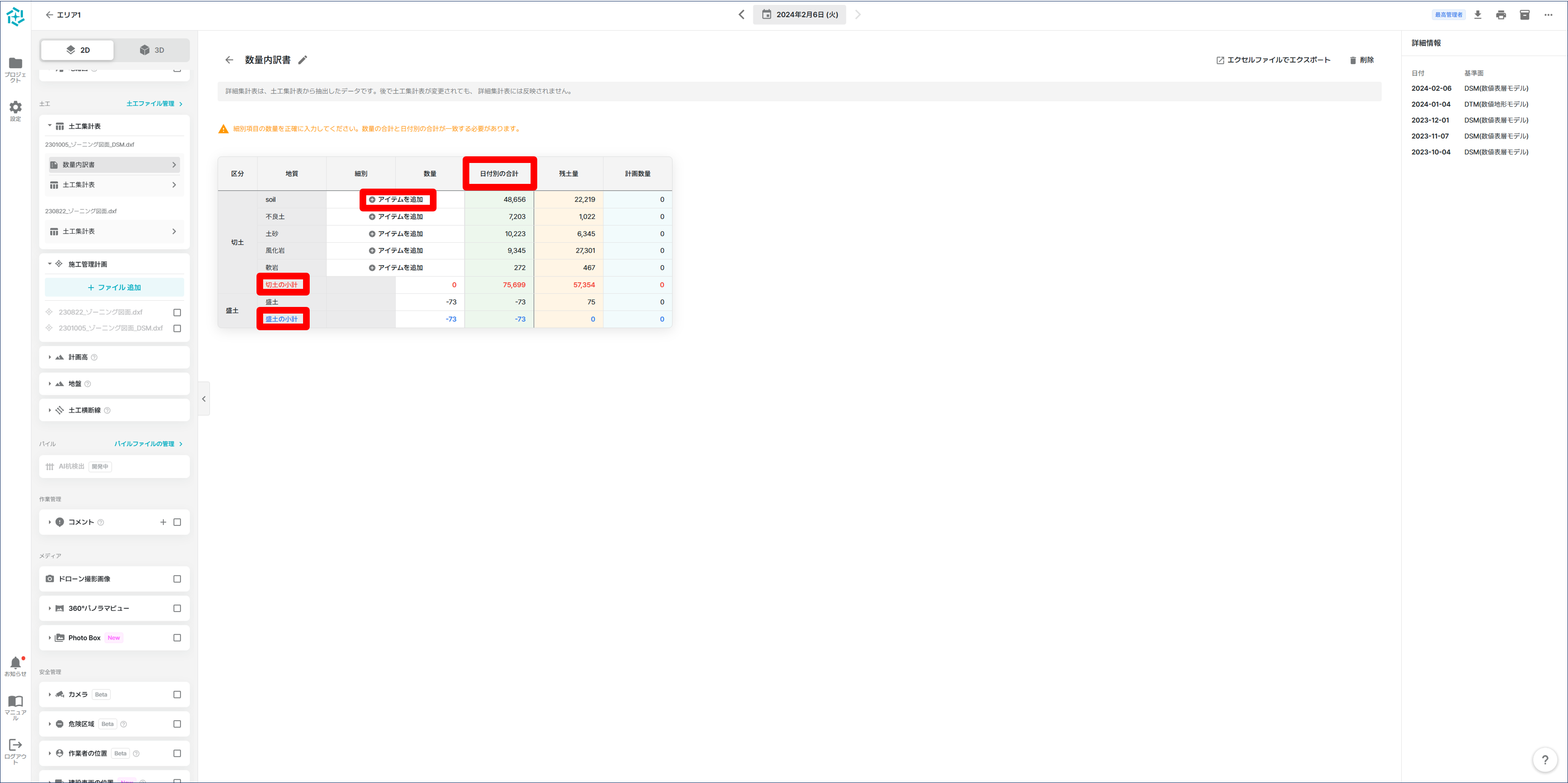Click the pencil icon beside 数量内訳書 title
Image resolution: width=1568 pixels, height=783 pixels.
[x=303, y=60]
